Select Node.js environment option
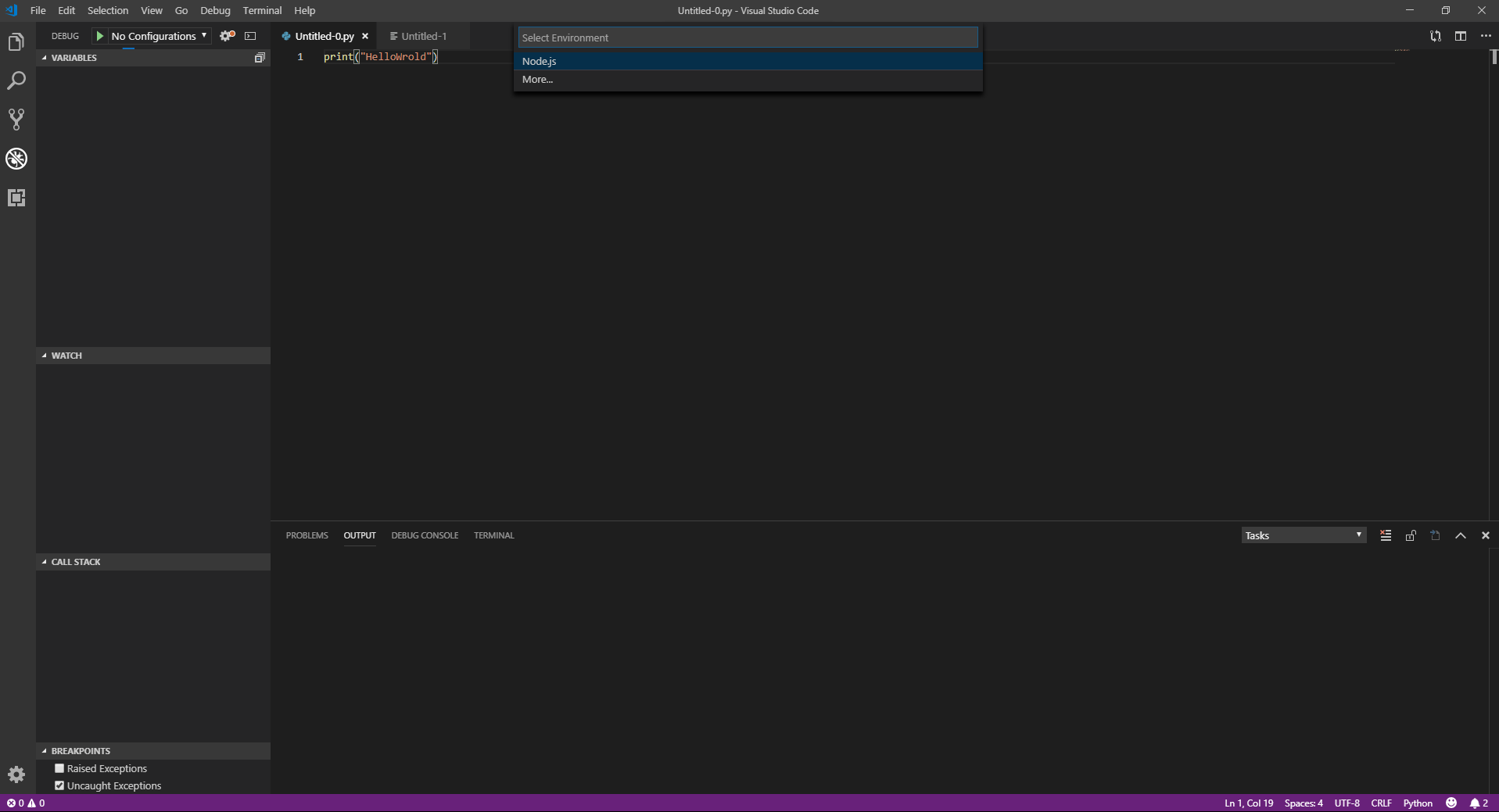This screenshot has width=1499, height=812. pyautogui.click(x=748, y=61)
